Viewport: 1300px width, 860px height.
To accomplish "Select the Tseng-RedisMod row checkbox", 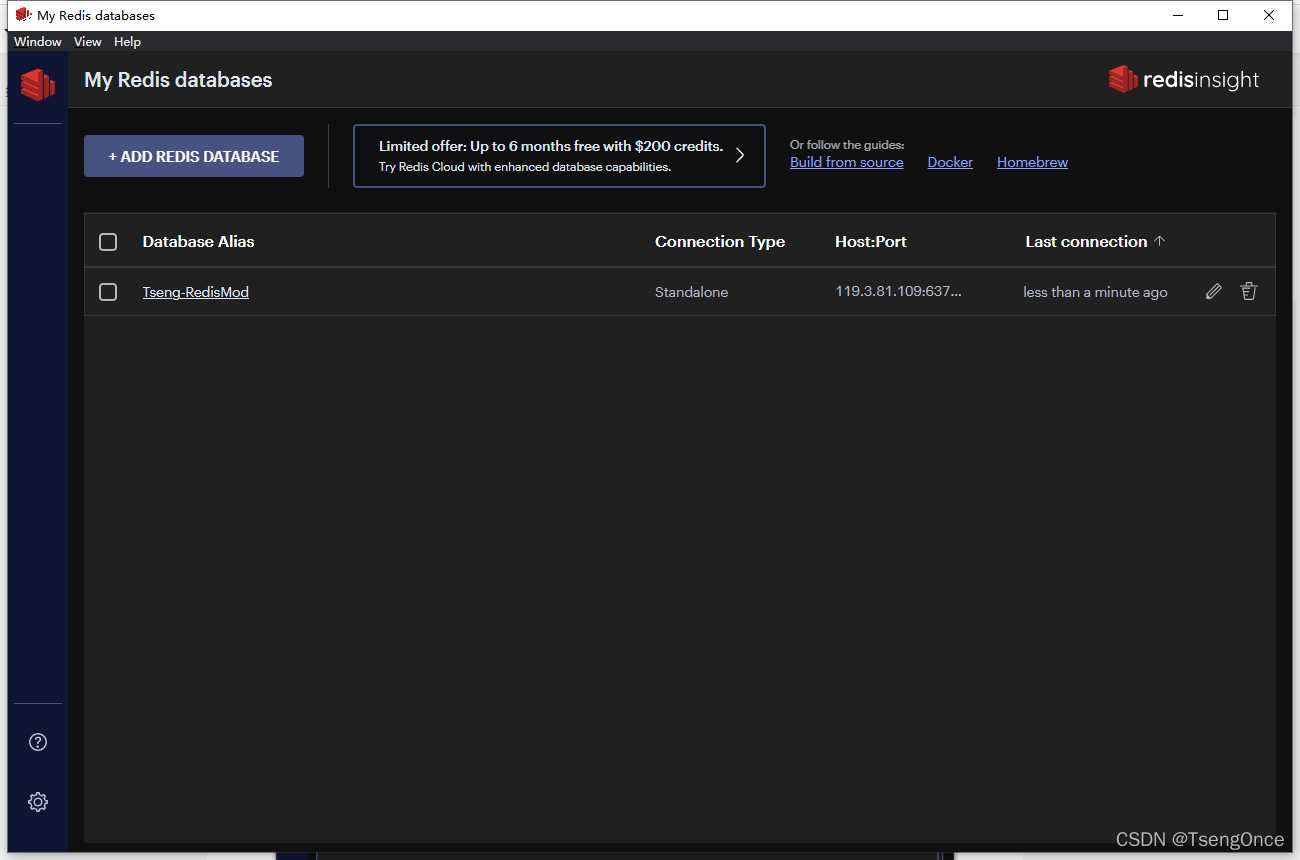I will [108, 291].
